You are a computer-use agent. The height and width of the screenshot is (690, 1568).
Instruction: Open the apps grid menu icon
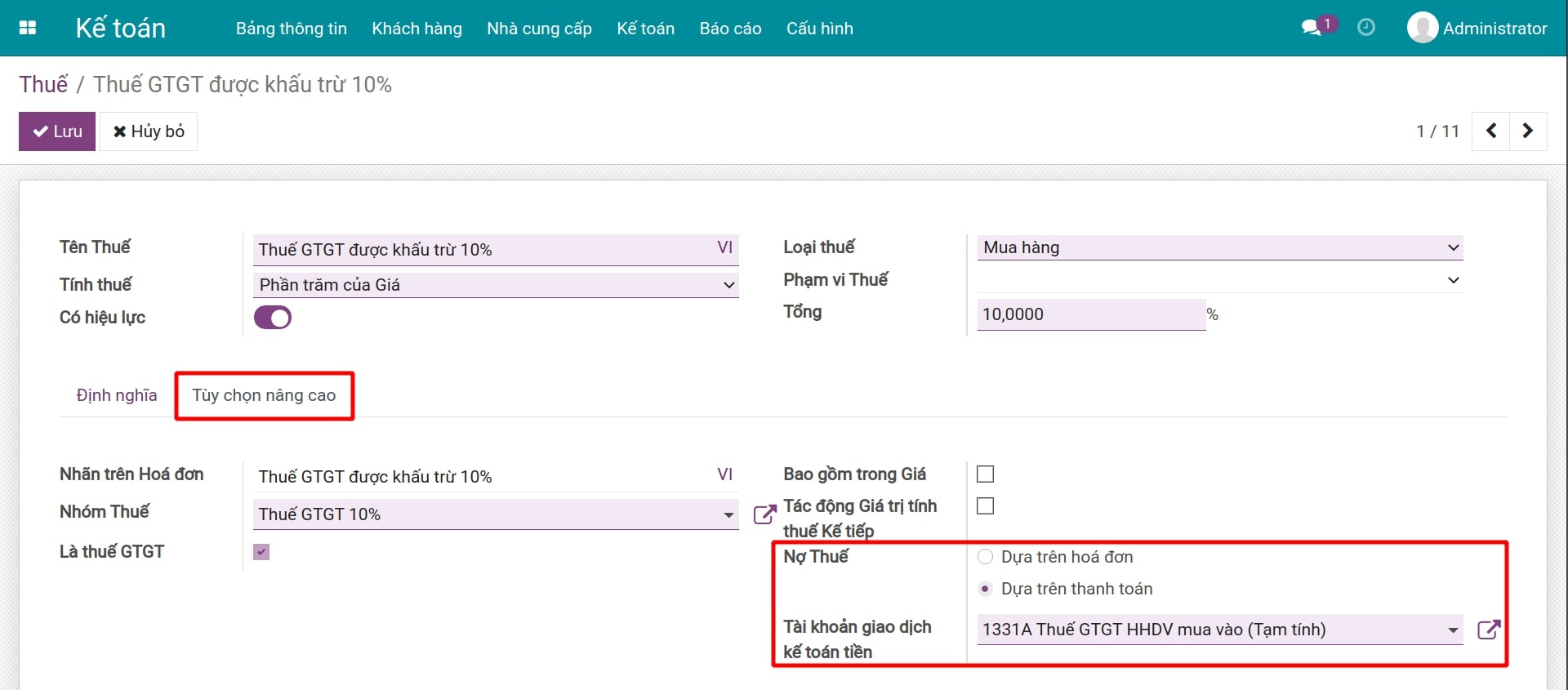point(28,28)
